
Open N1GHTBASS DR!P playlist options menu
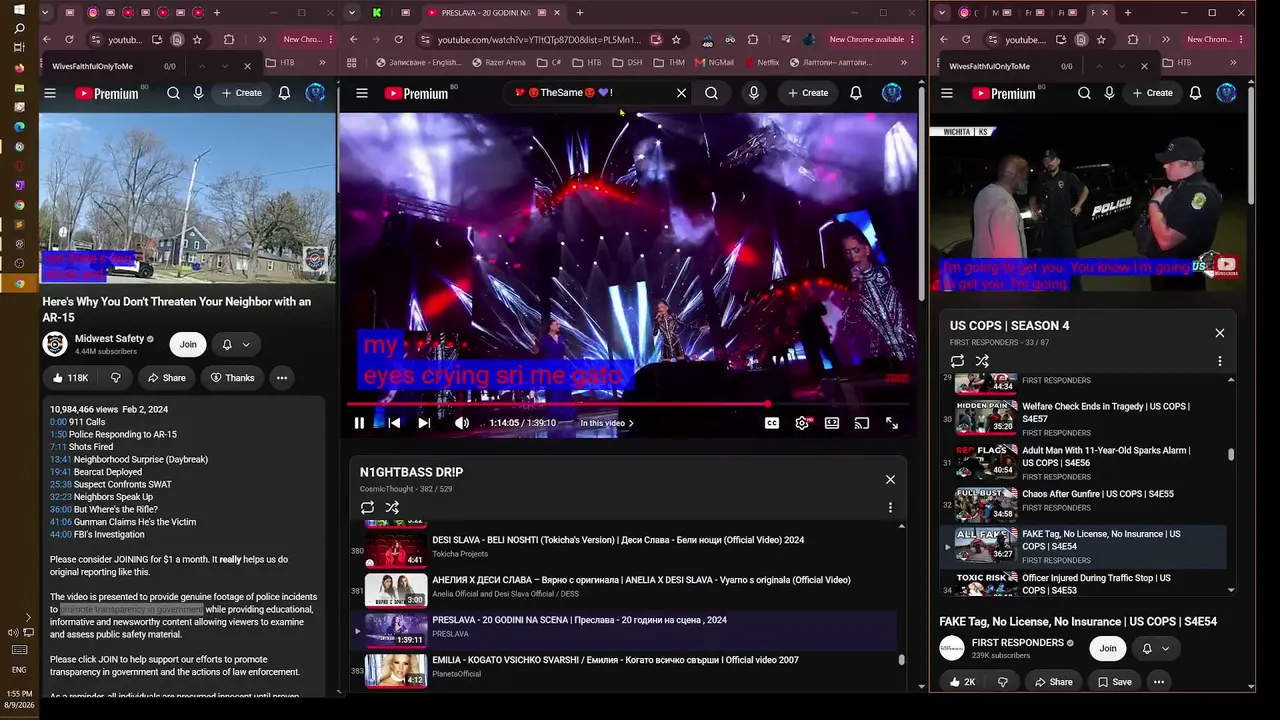coord(890,508)
